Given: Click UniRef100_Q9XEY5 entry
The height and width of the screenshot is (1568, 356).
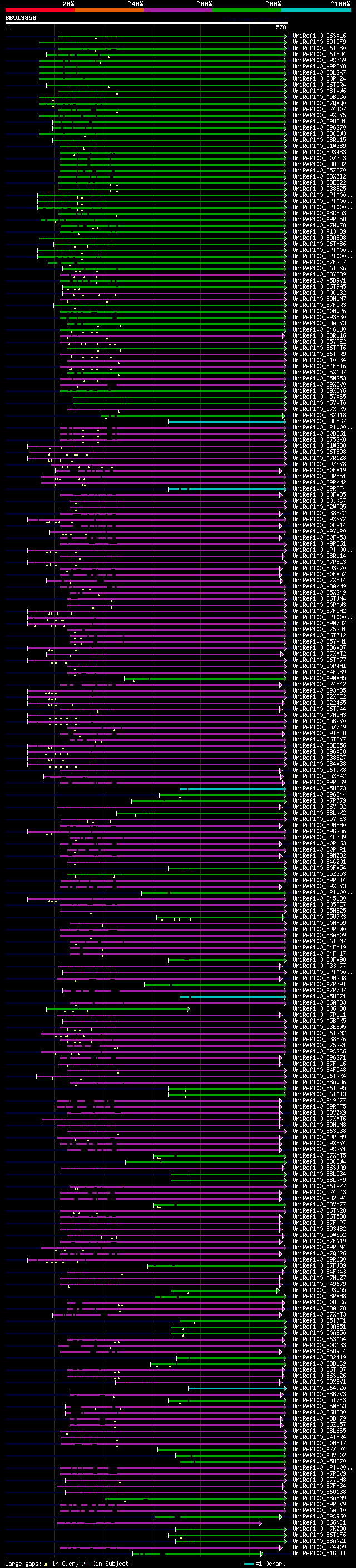Looking at the screenshot, I should point(319,116).
